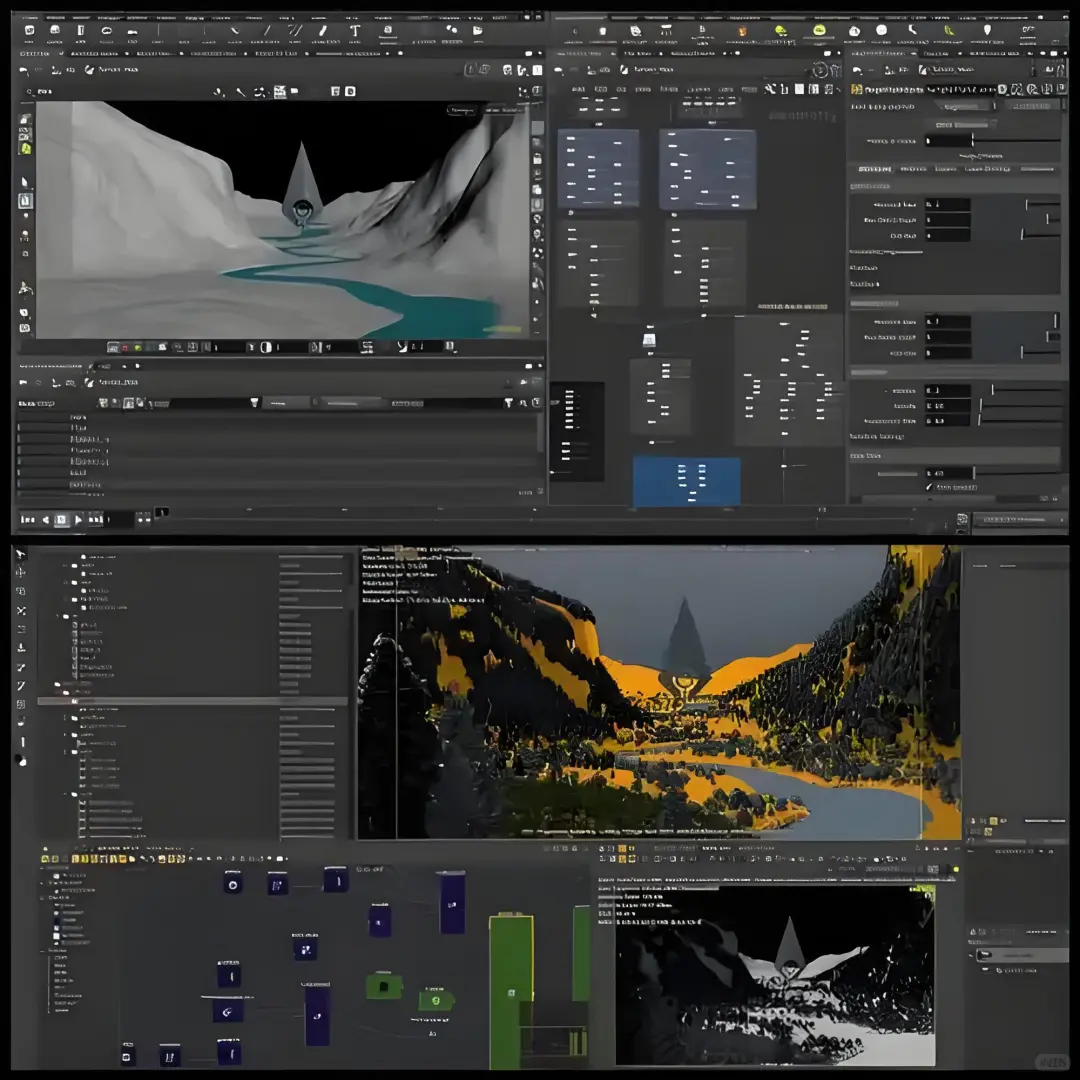Click the download-arrow icon in lower left sidebar
Screen dimensions: 1080x1080
pyautogui.click(x=21, y=648)
